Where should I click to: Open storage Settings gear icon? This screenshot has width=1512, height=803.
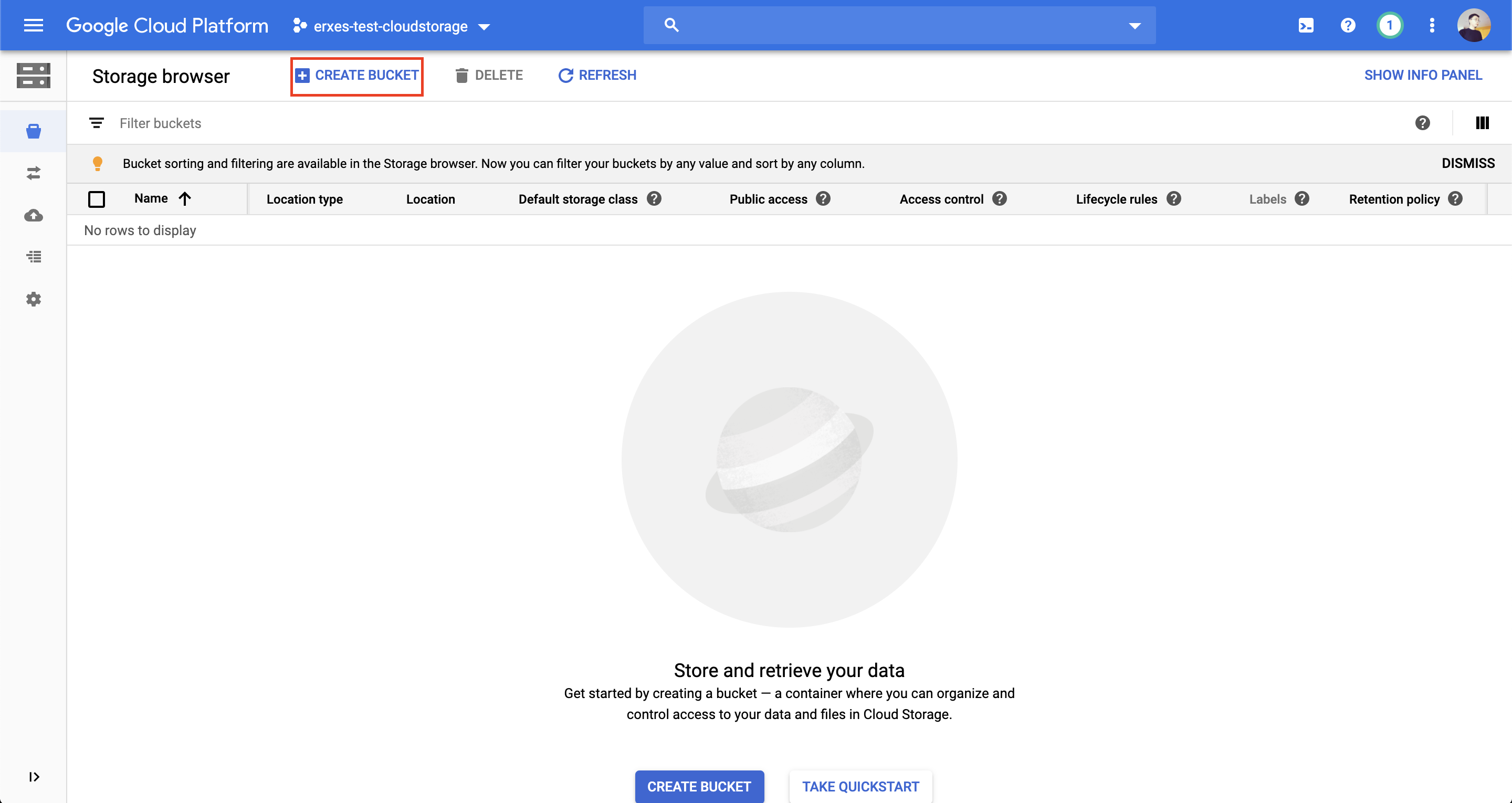34,299
